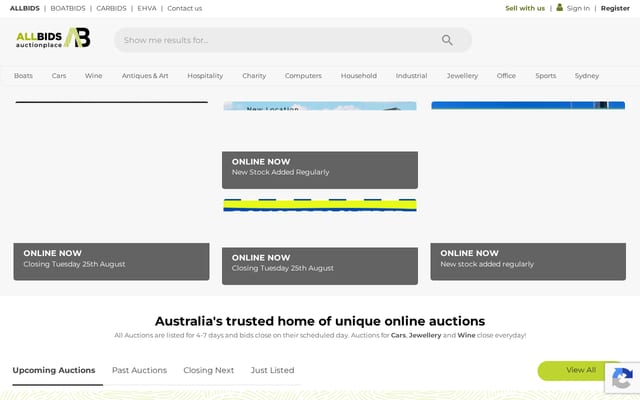Open the Cars category menu

click(x=59, y=76)
